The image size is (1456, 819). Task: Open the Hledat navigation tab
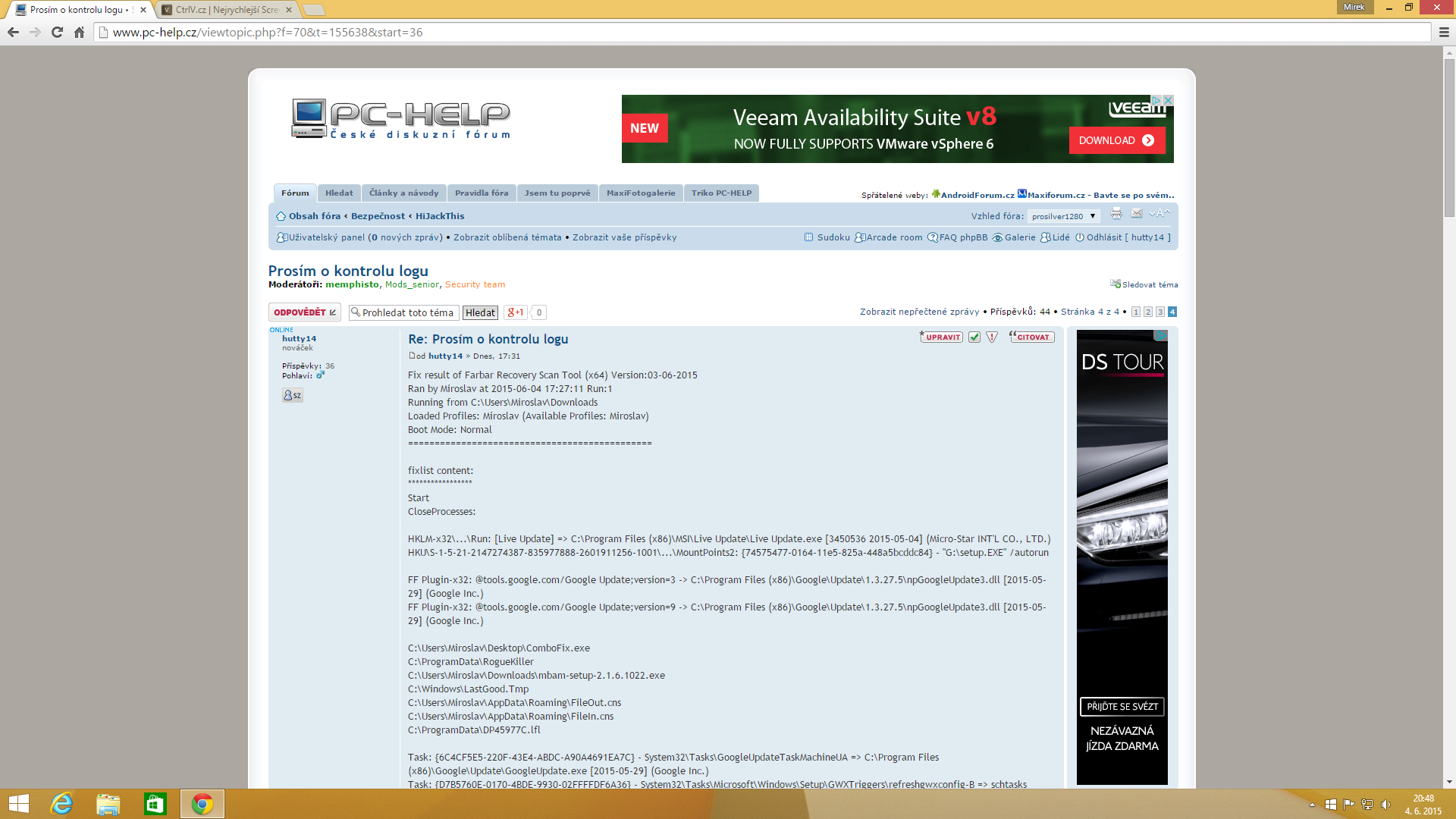(x=339, y=193)
